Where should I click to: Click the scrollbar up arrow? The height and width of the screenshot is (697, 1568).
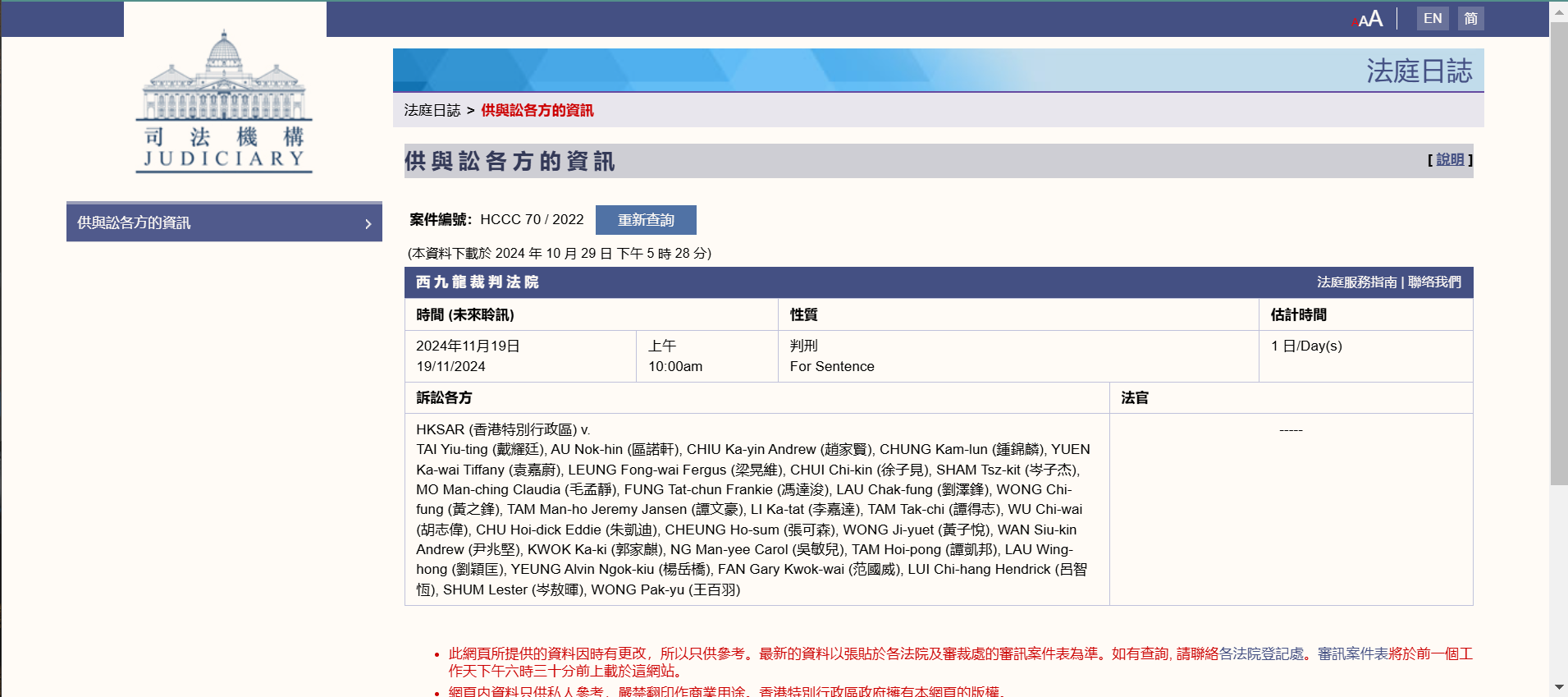1558,11
